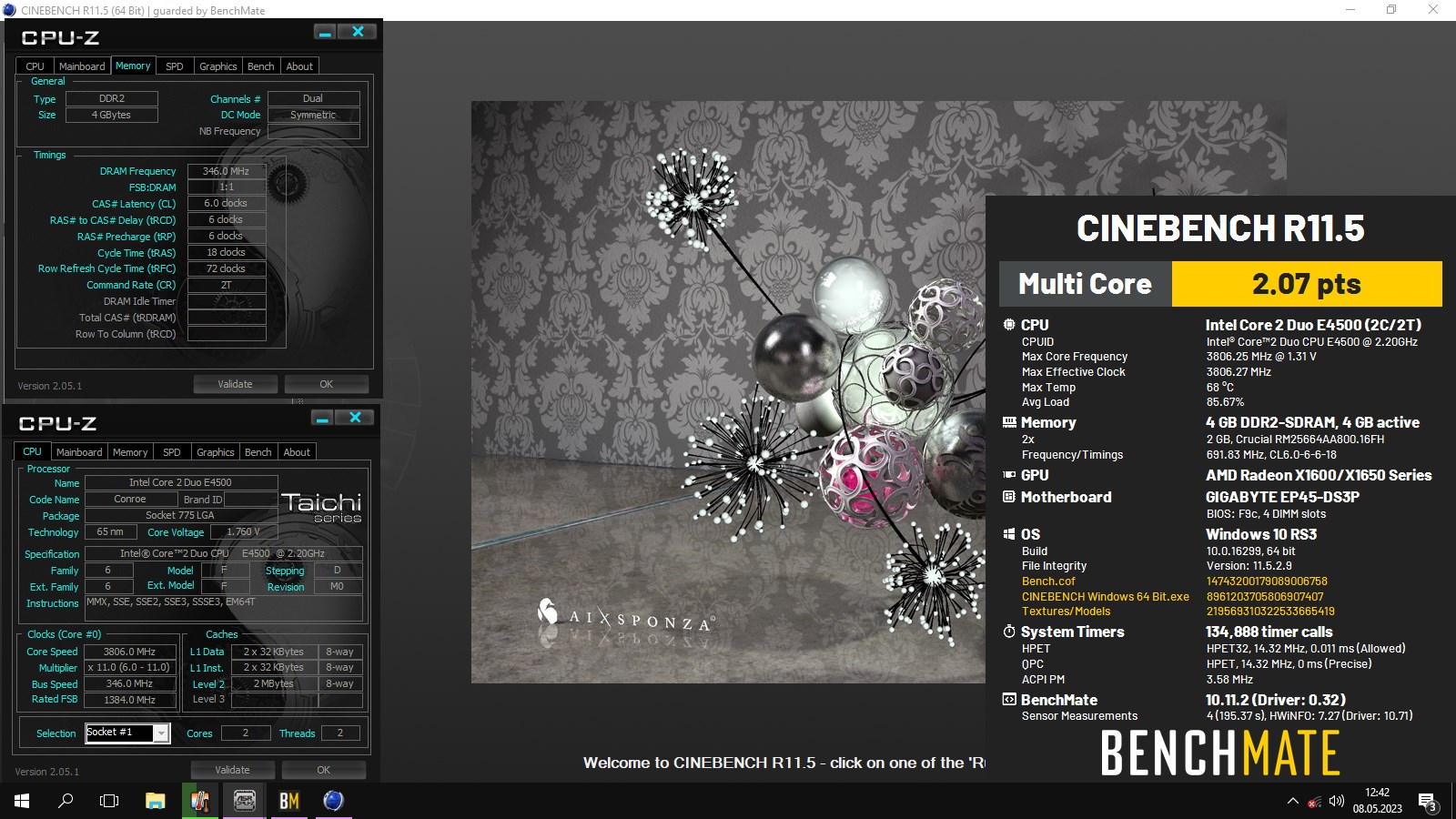Viewport: 1456px width, 819px height.
Task: Open SPD tab in lower CPU-Z window
Action: [x=171, y=452]
